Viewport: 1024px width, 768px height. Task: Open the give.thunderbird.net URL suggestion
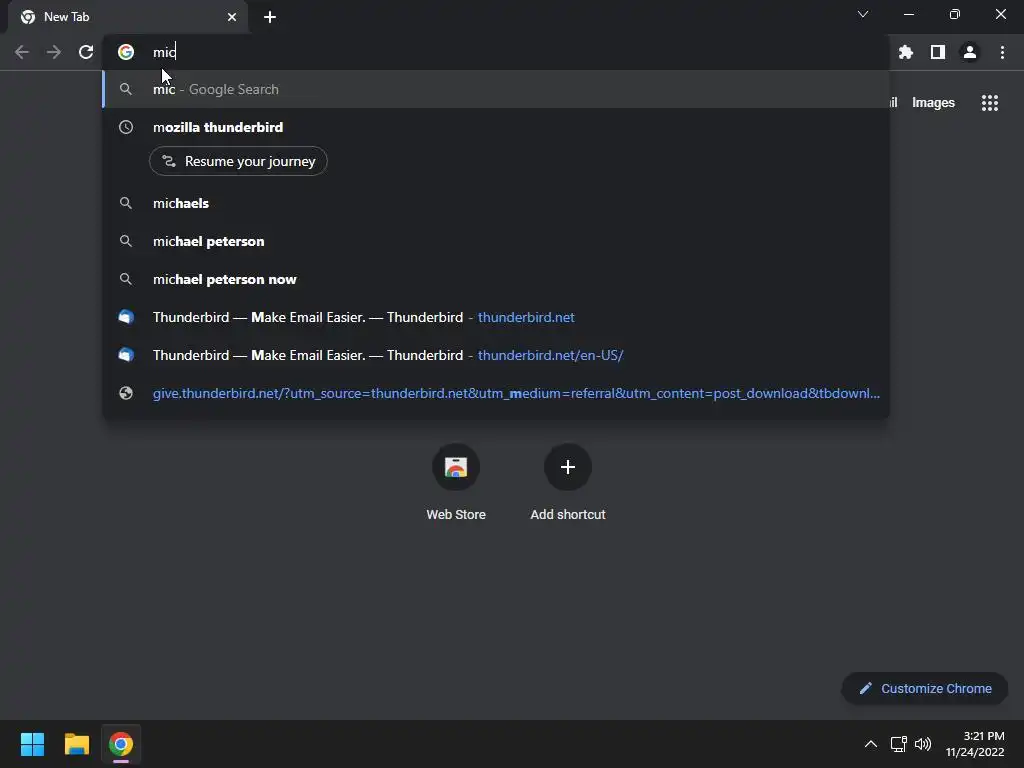(x=496, y=393)
